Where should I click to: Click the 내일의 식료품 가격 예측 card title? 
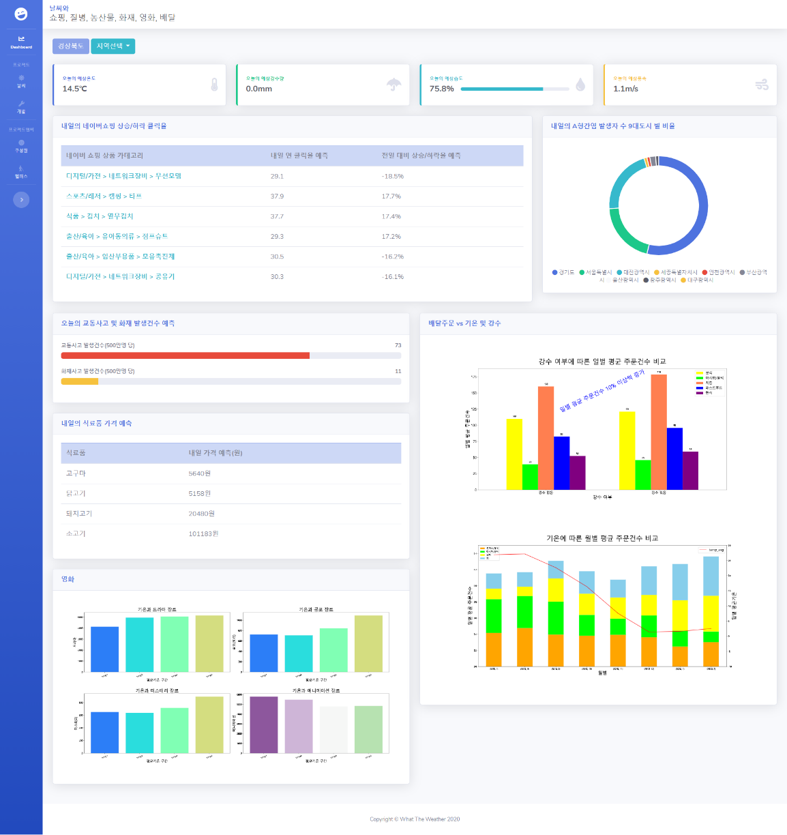point(96,423)
